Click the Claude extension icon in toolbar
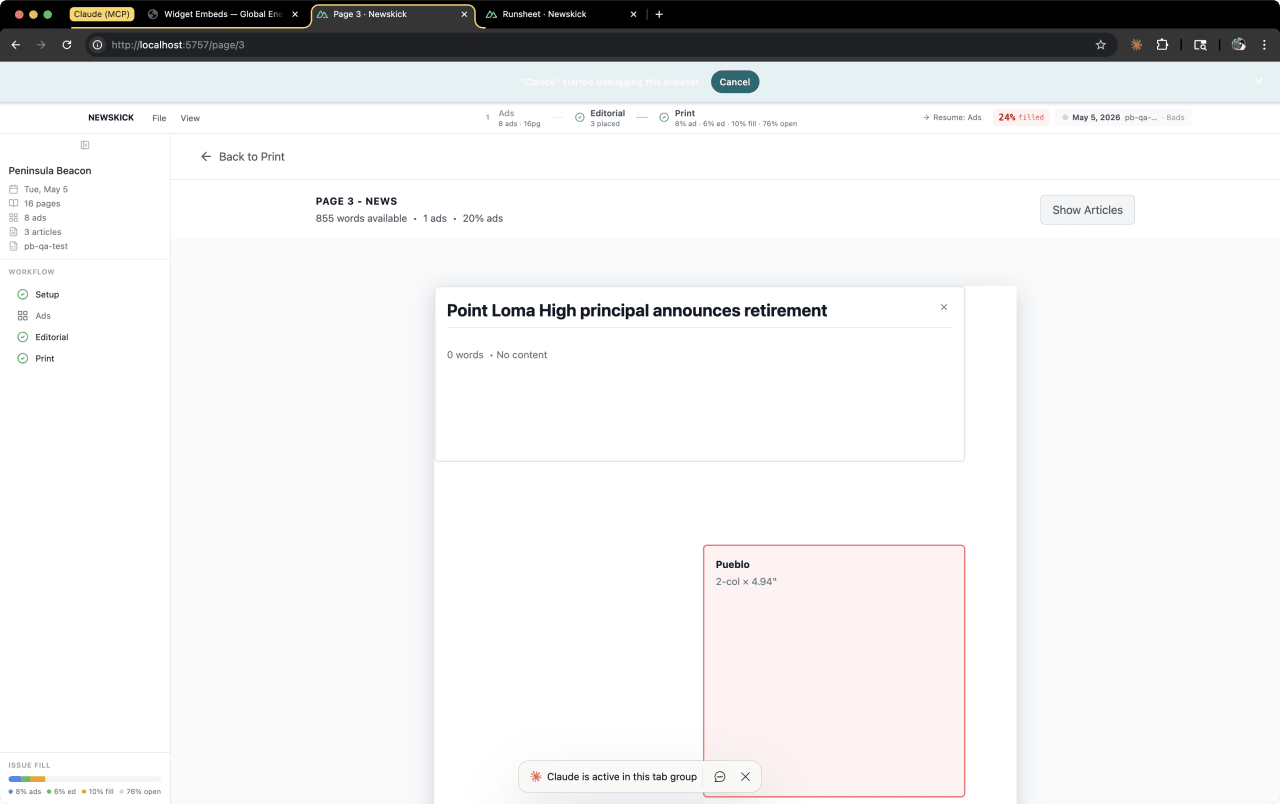This screenshot has height=804, width=1280. coord(1136,45)
